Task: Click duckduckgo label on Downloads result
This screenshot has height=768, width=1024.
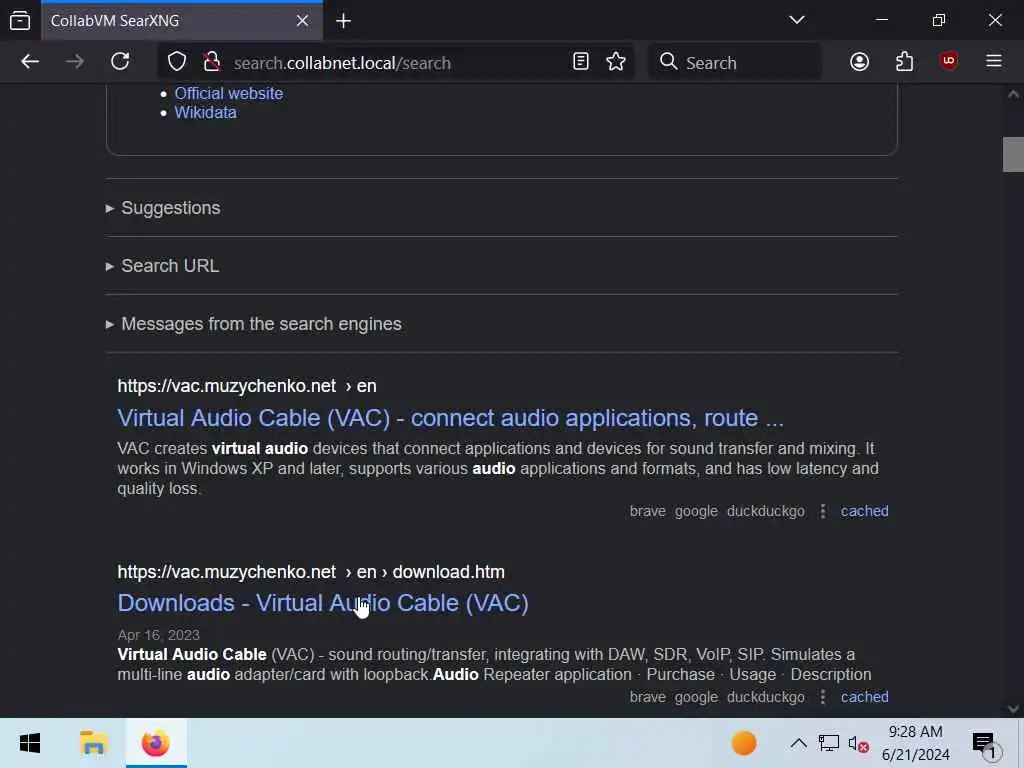Action: (x=765, y=697)
